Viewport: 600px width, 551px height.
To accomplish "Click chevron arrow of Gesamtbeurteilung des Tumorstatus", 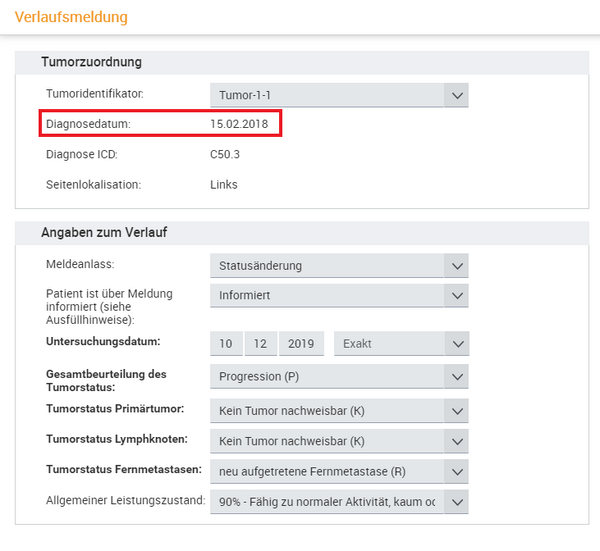I will pyautogui.click(x=457, y=377).
